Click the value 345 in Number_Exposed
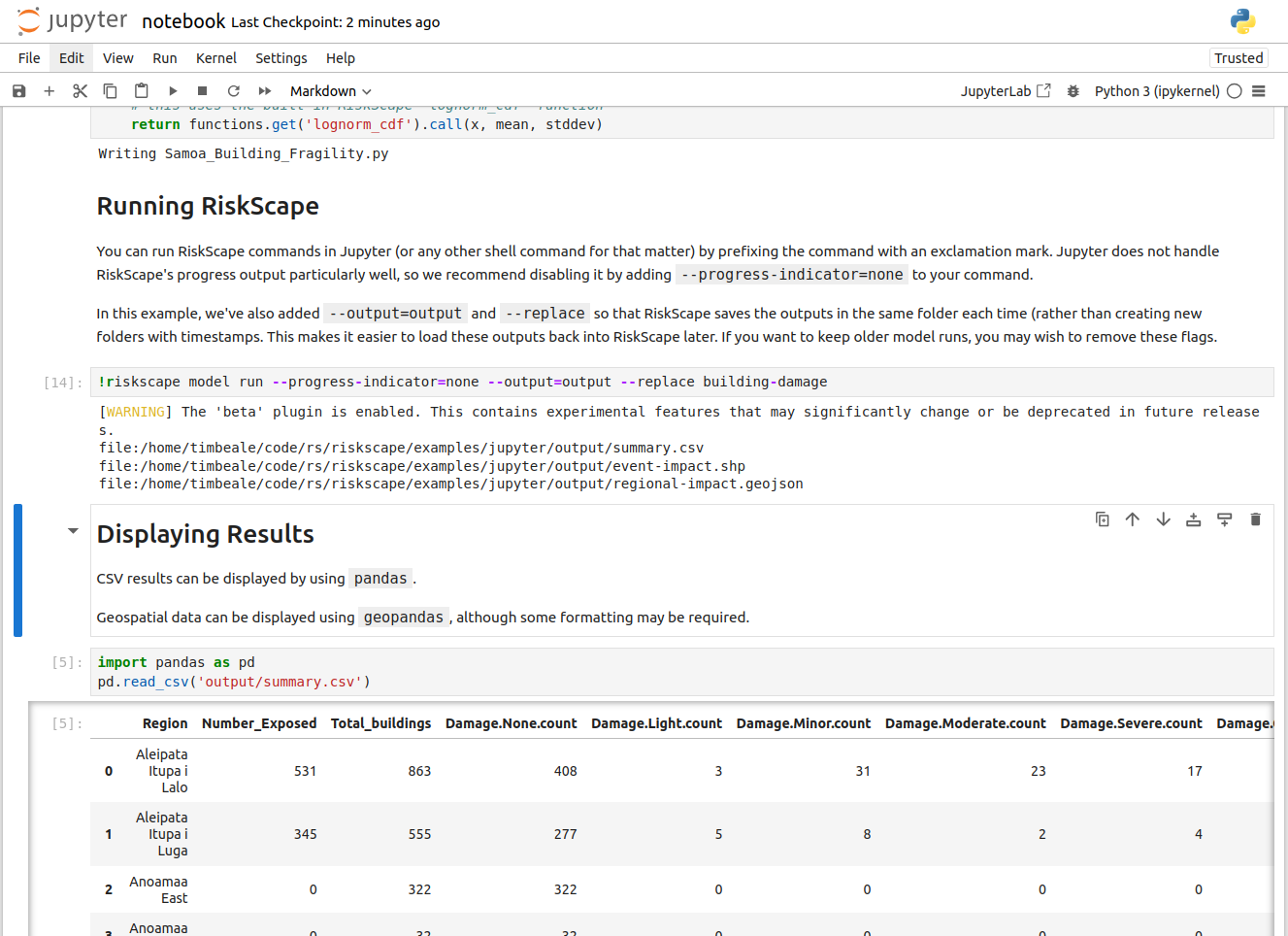Screen dimensions: 1288x936 (x=306, y=834)
